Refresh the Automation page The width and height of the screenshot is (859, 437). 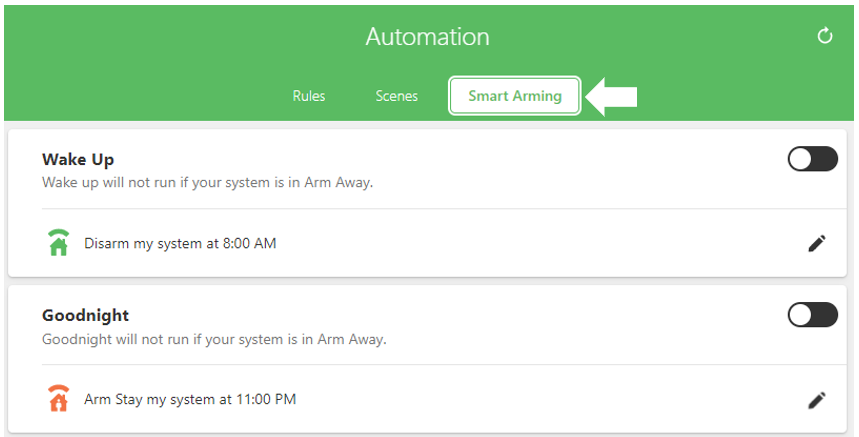click(824, 36)
